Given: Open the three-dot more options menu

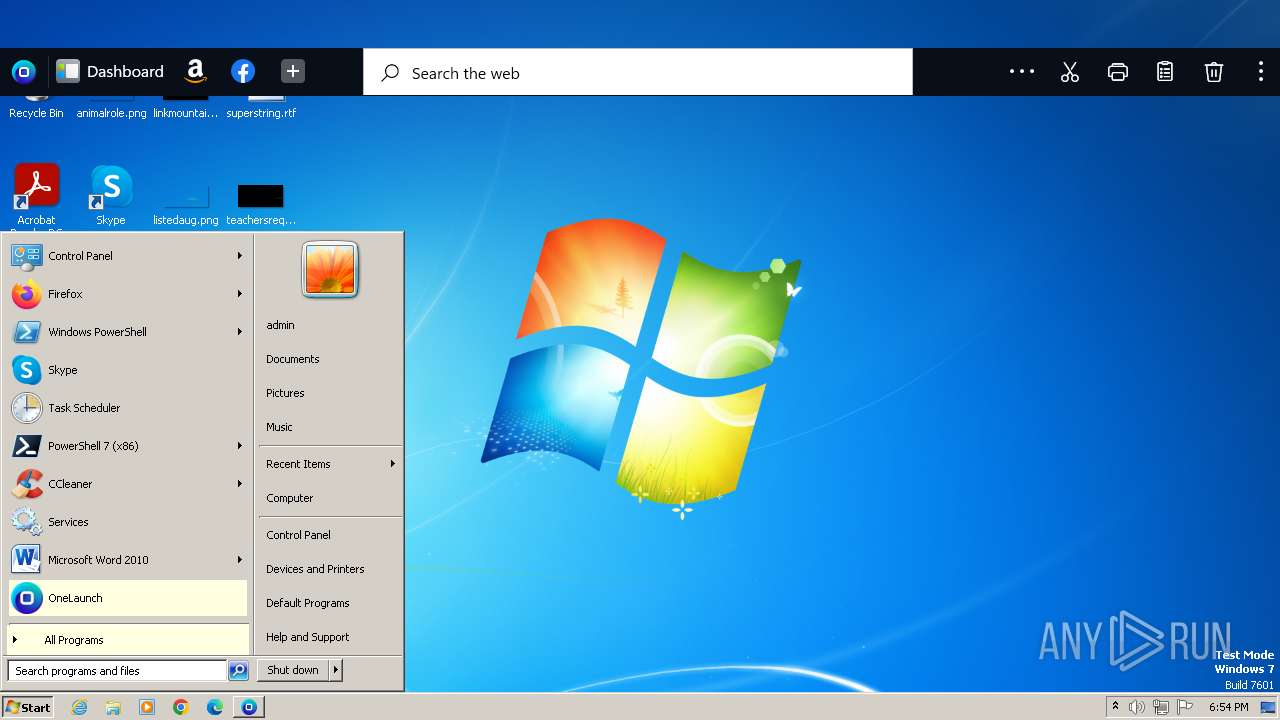Looking at the screenshot, I should pyautogui.click(x=1022, y=72).
